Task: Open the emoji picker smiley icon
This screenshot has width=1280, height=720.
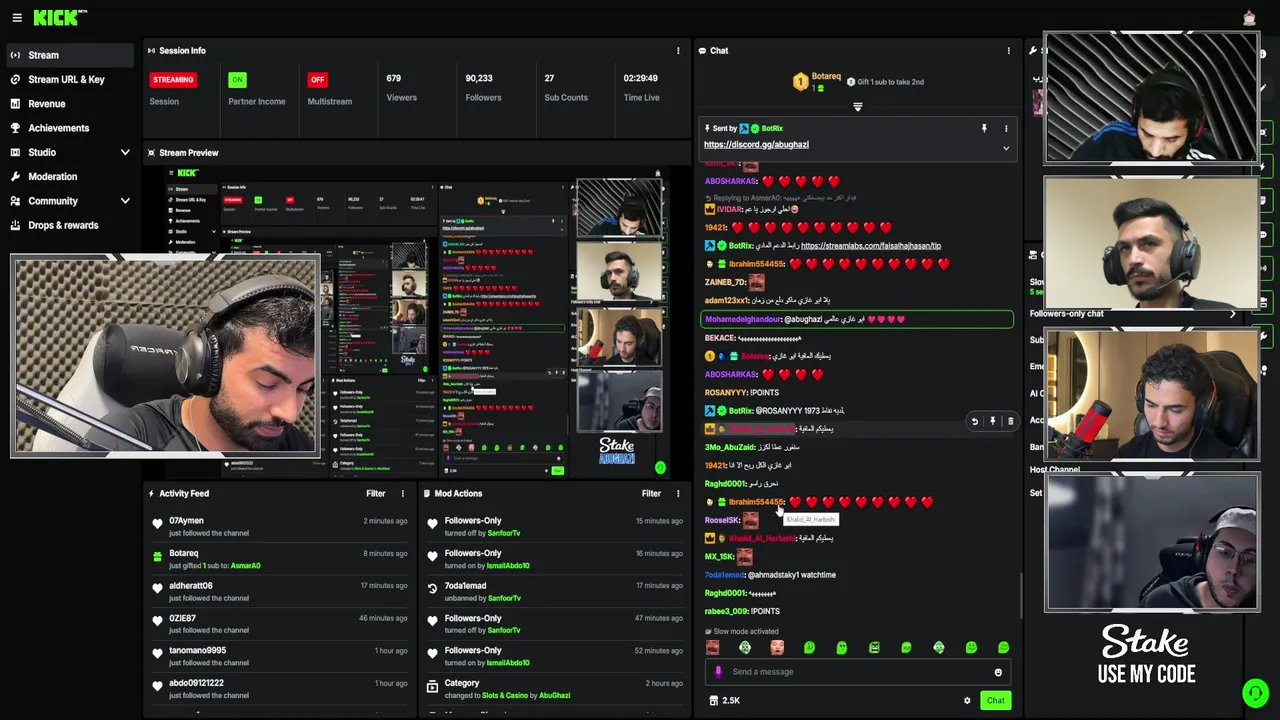Action: click(998, 672)
